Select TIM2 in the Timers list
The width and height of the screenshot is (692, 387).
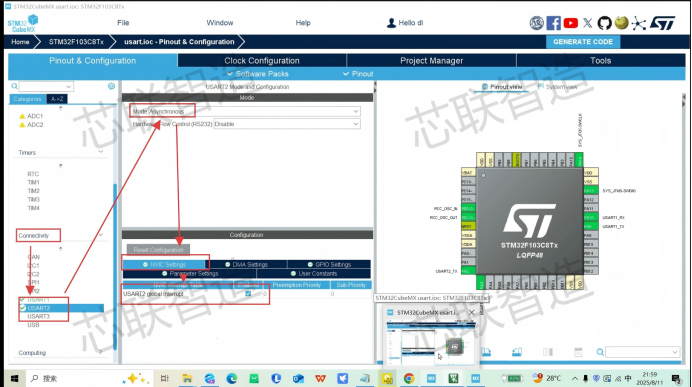click(34, 191)
